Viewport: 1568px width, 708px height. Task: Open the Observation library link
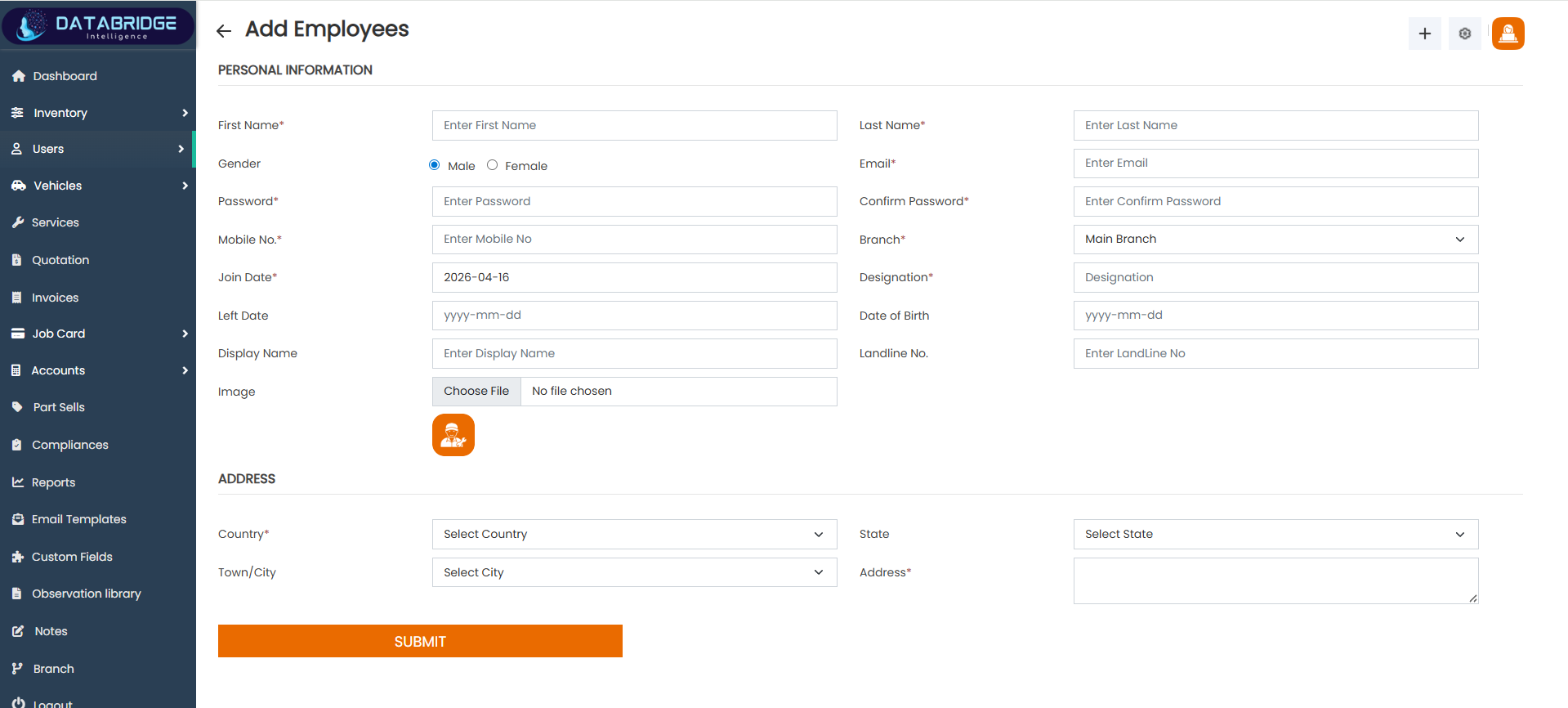pyautogui.click(x=87, y=594)
